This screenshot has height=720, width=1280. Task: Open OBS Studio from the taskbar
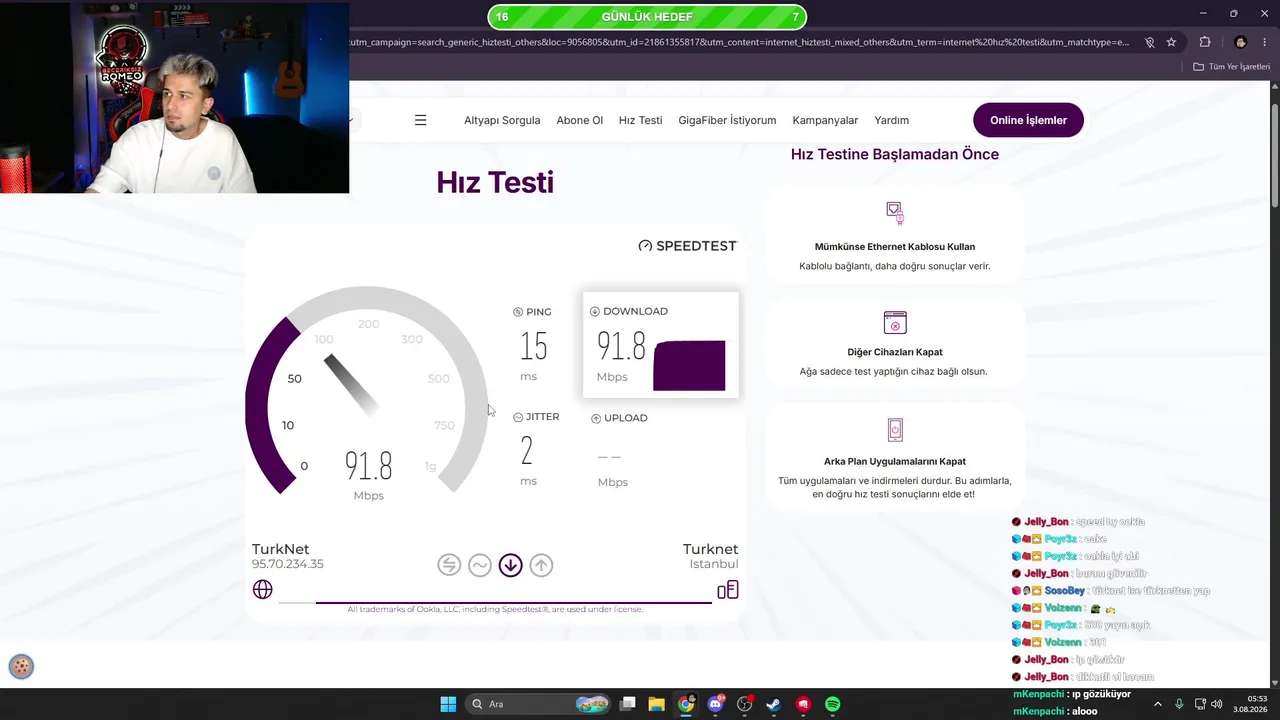(745, 704)
